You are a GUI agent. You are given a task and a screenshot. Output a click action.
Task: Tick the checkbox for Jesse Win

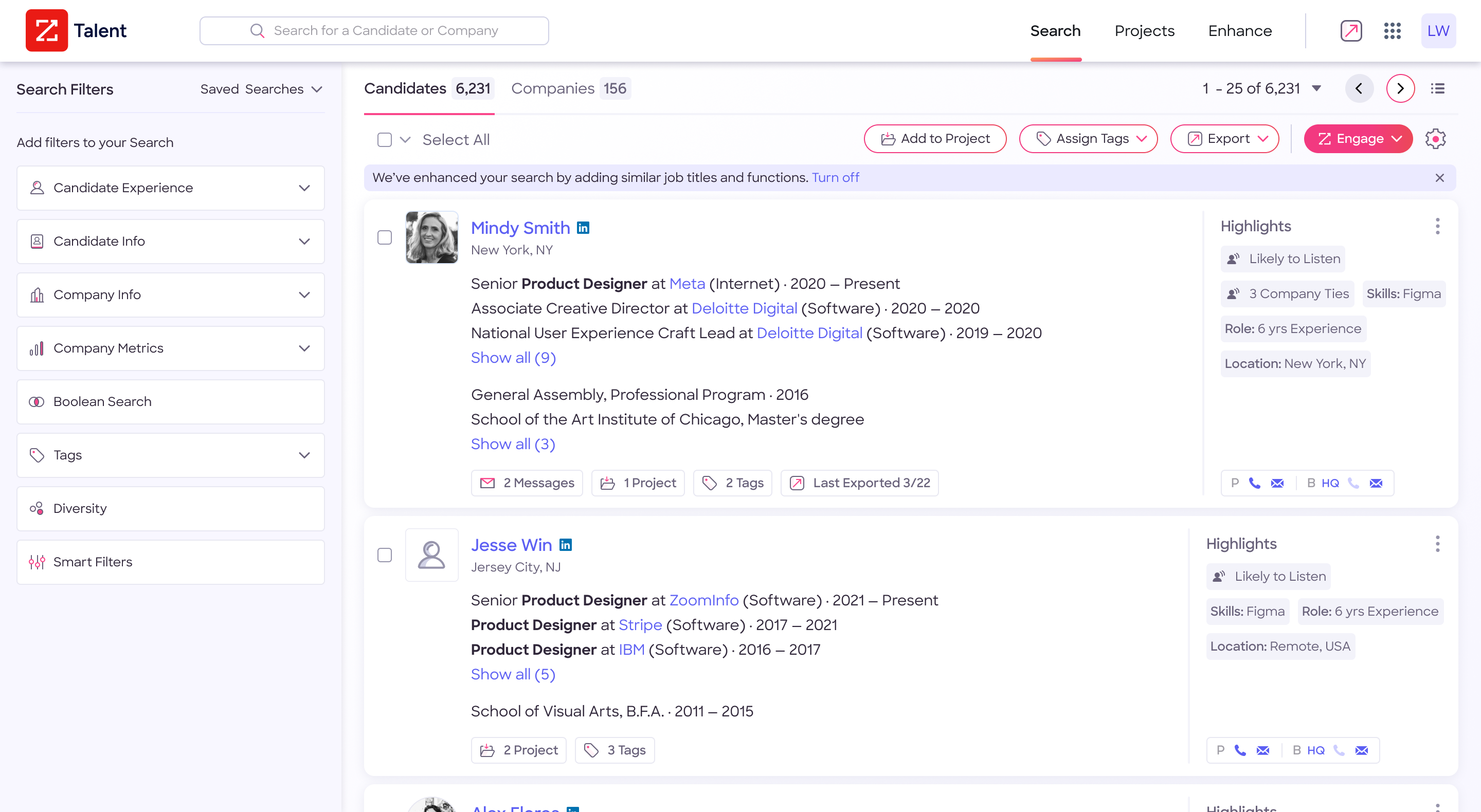point(385,555)
